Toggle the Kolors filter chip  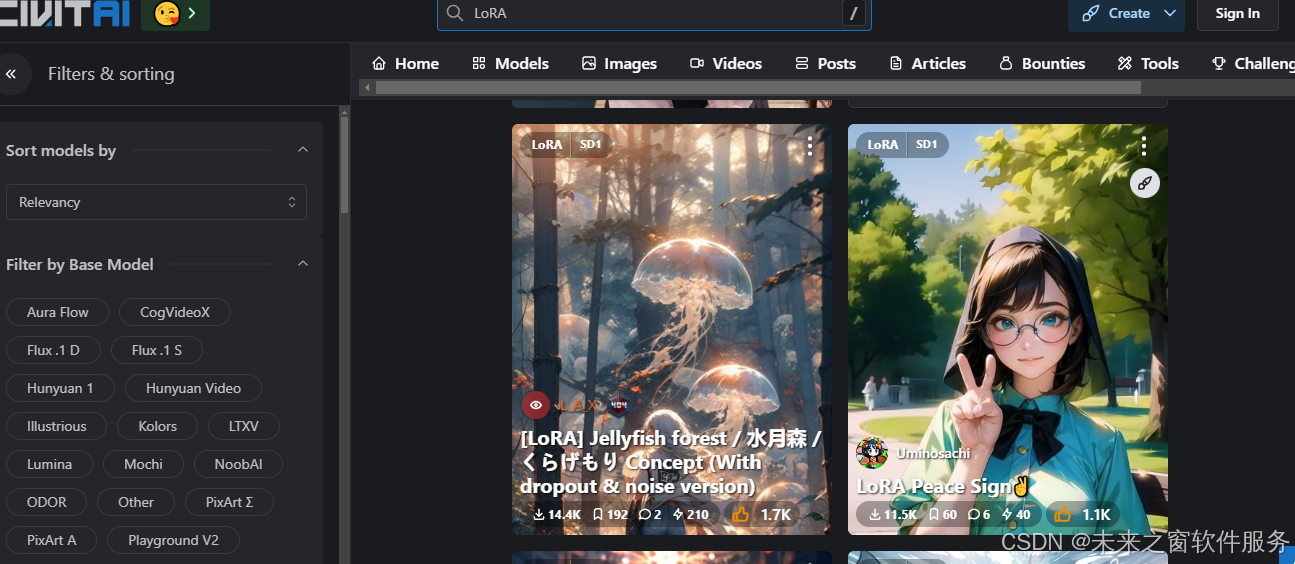158,426
